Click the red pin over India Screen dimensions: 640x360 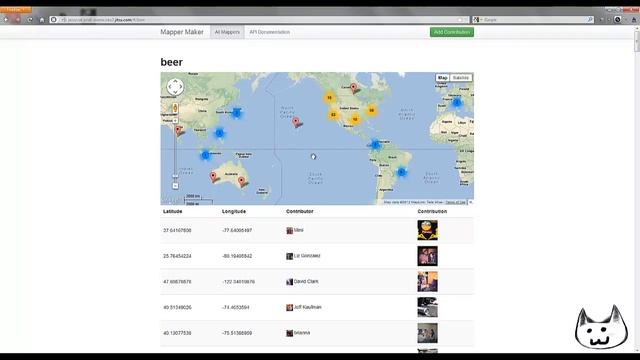tap(178, 130)
